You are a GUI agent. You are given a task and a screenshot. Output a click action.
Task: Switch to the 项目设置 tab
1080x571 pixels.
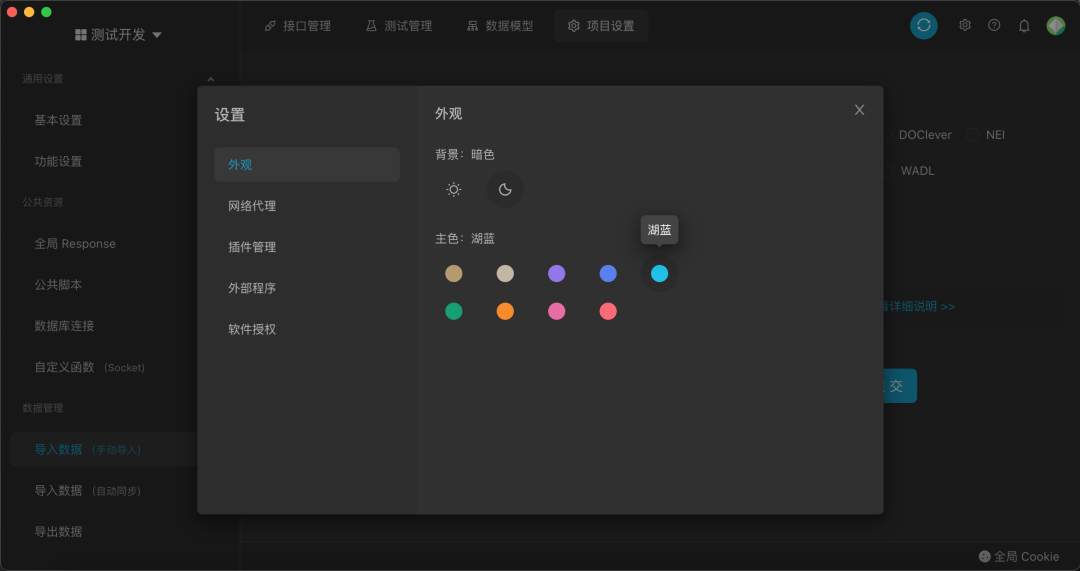click(601, 26)
